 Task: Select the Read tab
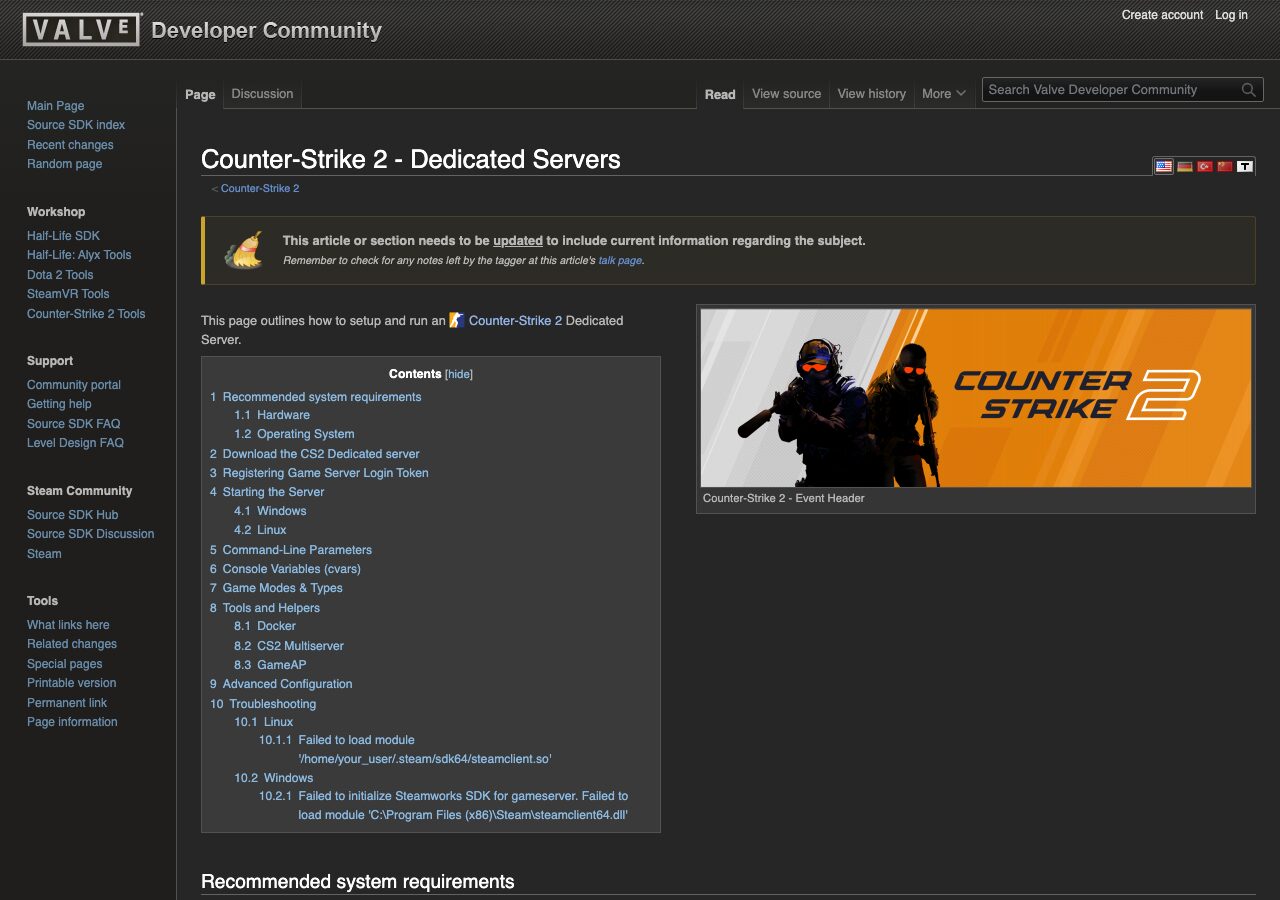click(720, 94)
